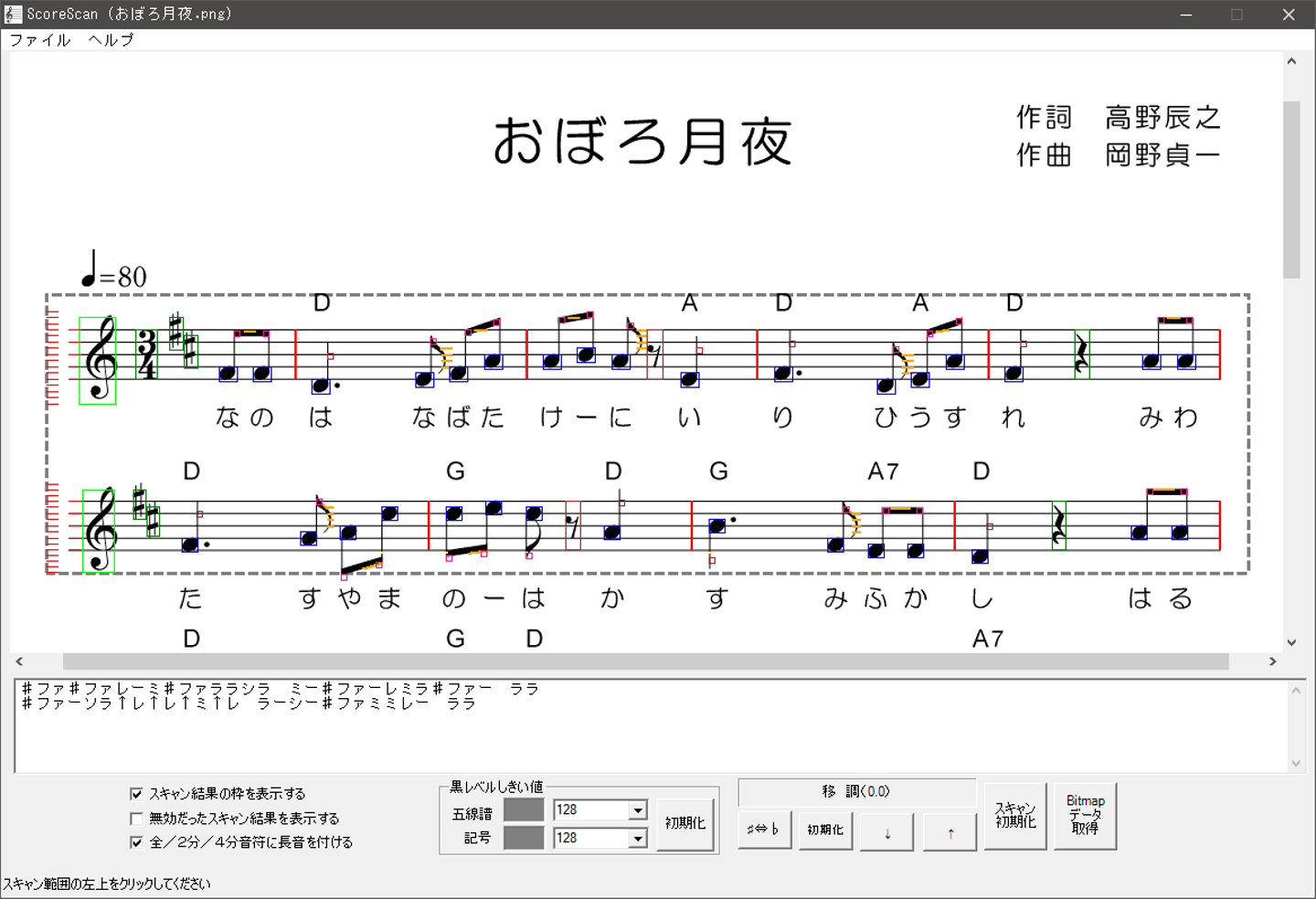
Task: Click the score view's scroll right arrow
Action: pyautogui.click(x=1272, y=661)
